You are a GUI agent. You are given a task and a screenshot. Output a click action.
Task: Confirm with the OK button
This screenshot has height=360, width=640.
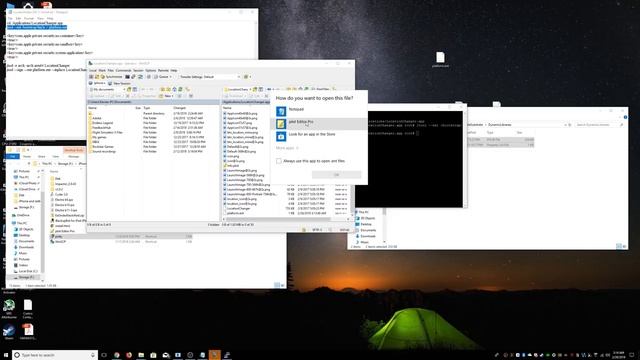(336, 175)
